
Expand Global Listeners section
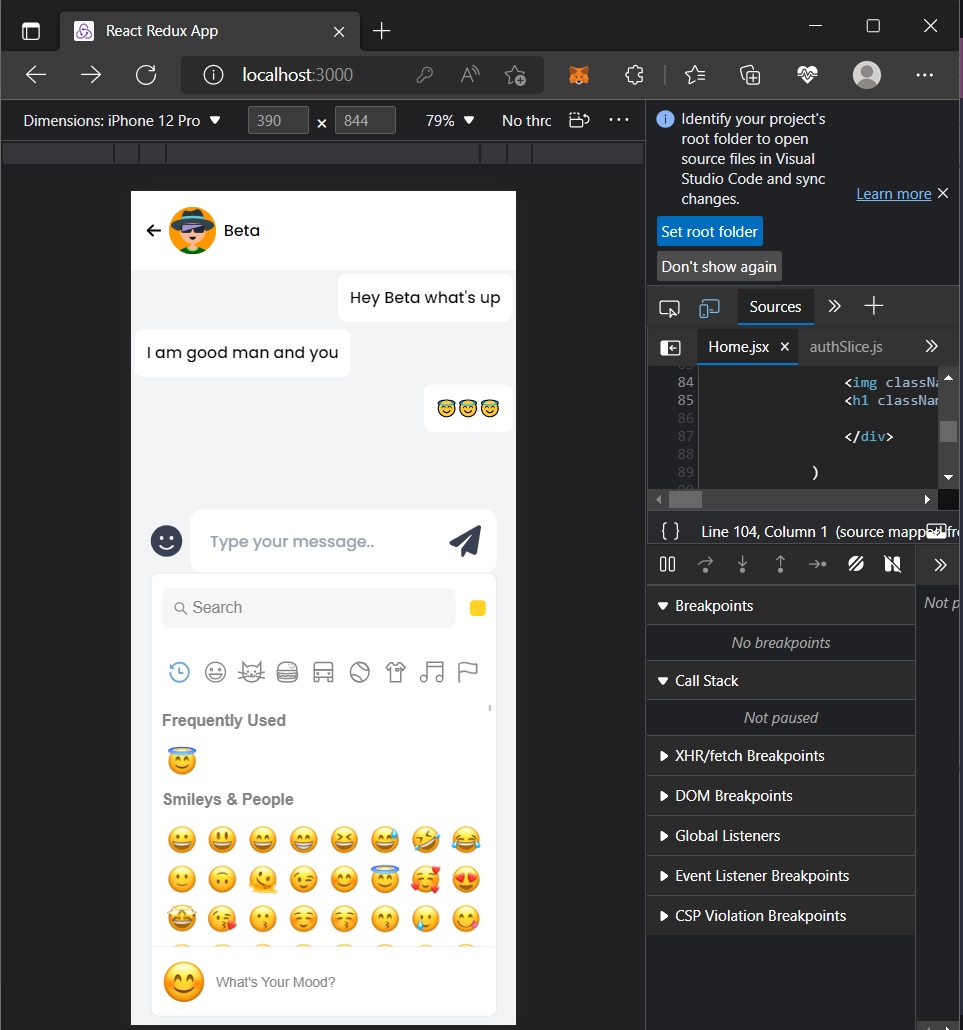(781, 836)
